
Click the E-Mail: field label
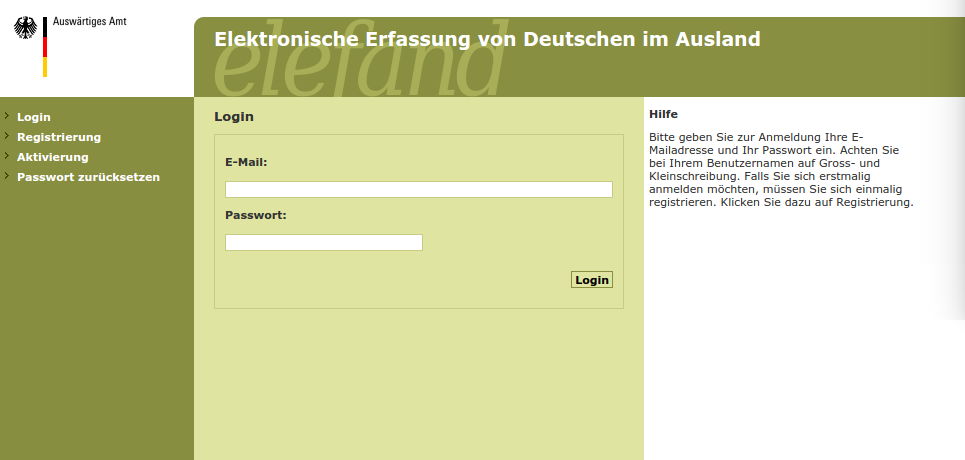(x=246, y=163)
